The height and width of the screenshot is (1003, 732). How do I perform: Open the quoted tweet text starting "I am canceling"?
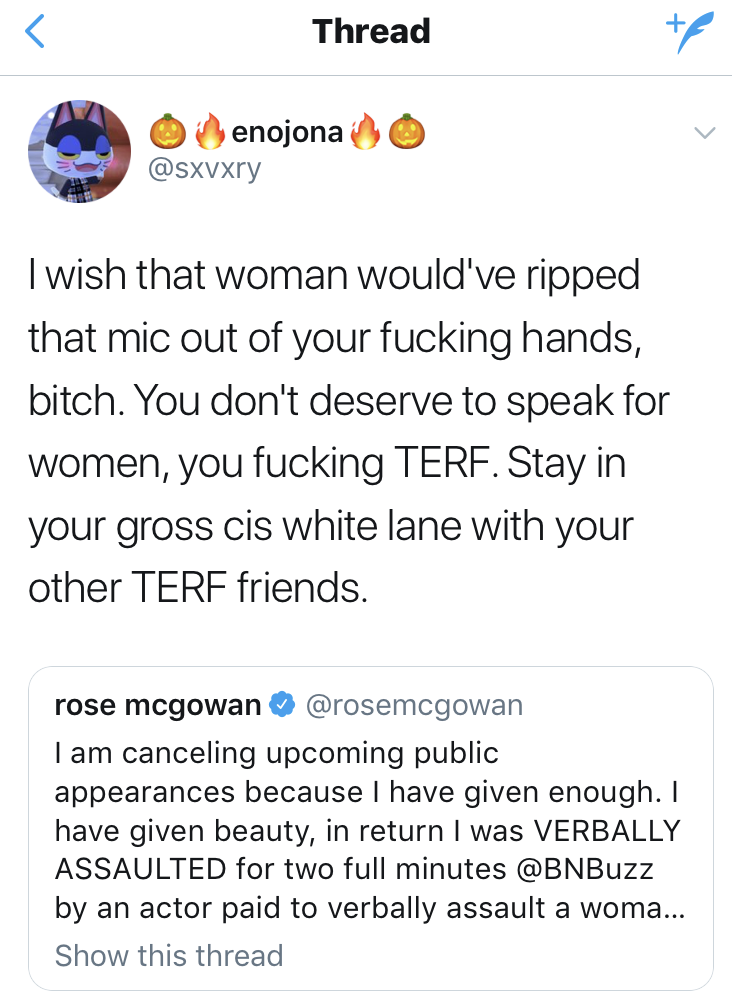(276, 752)
